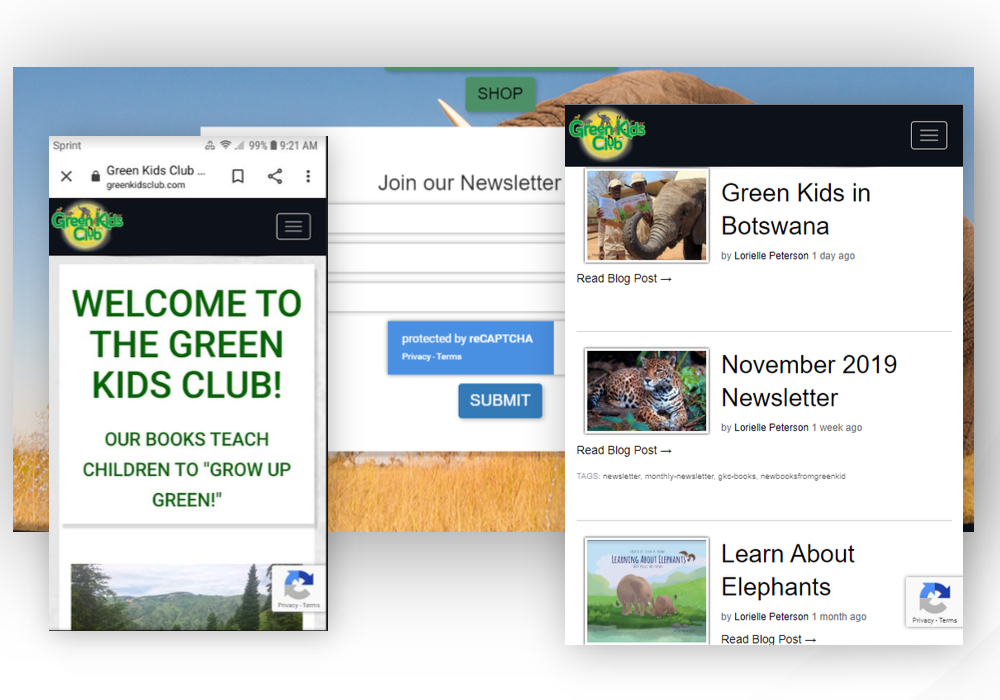
Task: Tap the WiFi status icon on phone
Action: 226,145
